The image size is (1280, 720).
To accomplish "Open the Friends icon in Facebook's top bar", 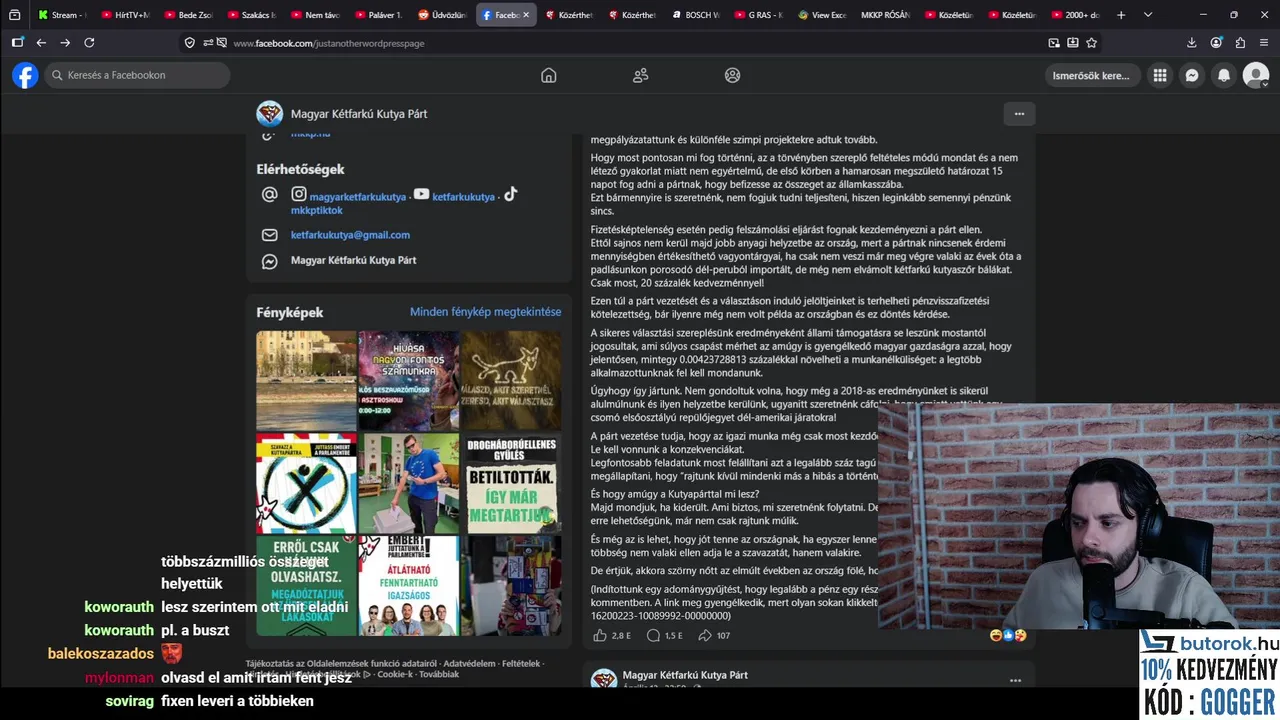I will pos(640,75).
